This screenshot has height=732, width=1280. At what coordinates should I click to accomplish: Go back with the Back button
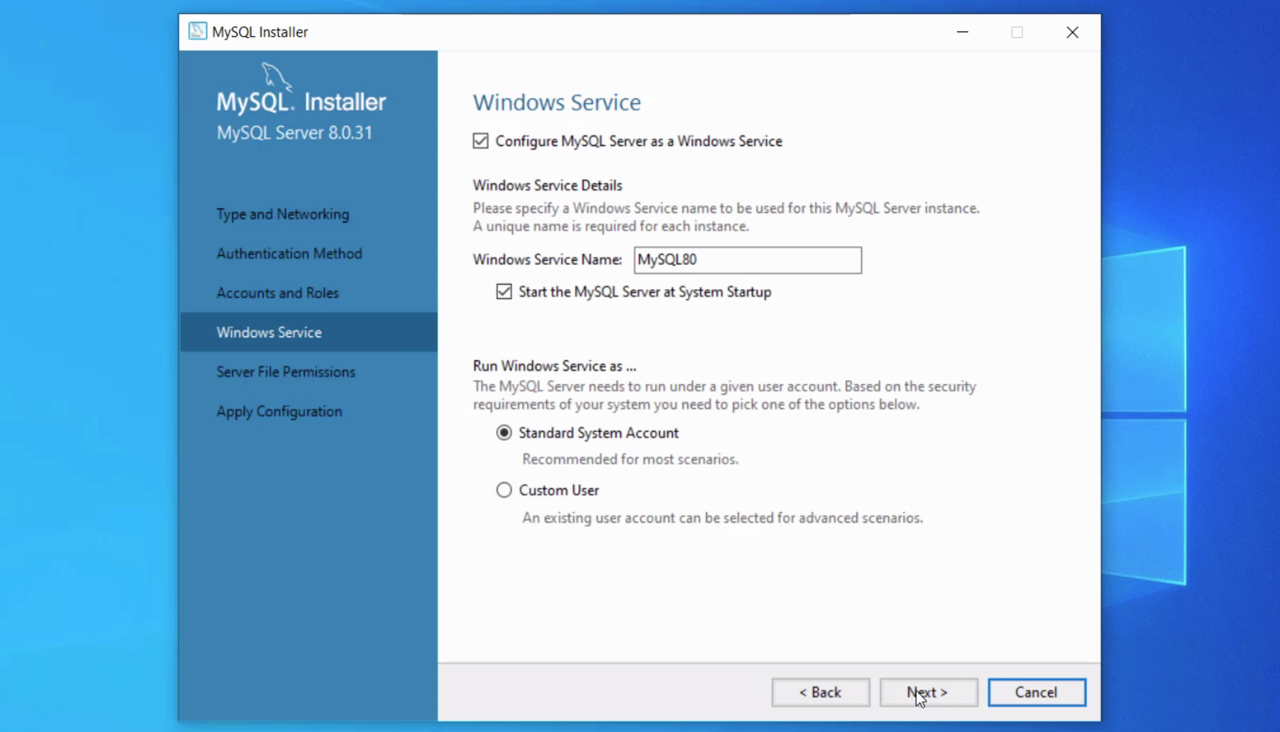[820, 692]
